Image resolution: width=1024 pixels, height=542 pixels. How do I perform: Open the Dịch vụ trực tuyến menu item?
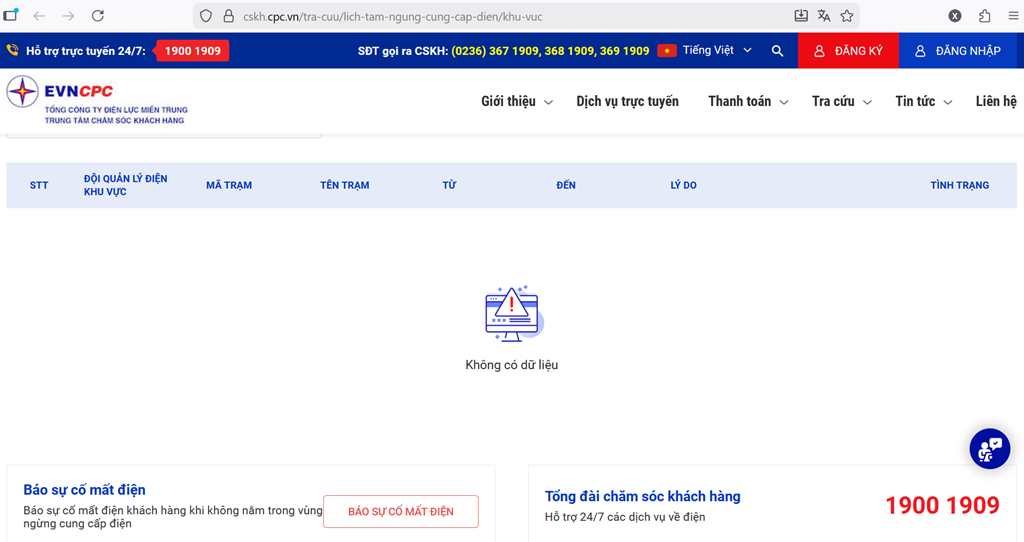pos(627,101)
